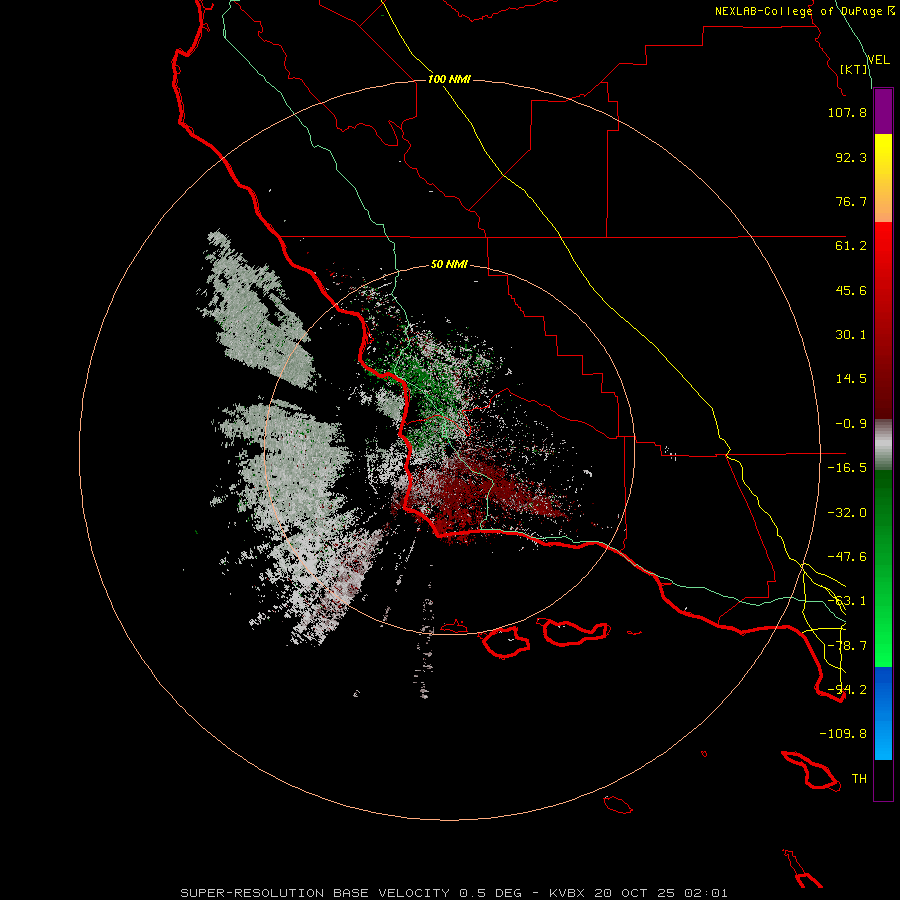The width and height of the screenshot is (900, 900).
Task: Click the NEXLAB-College of DuPage credit text
Action: 804,11
